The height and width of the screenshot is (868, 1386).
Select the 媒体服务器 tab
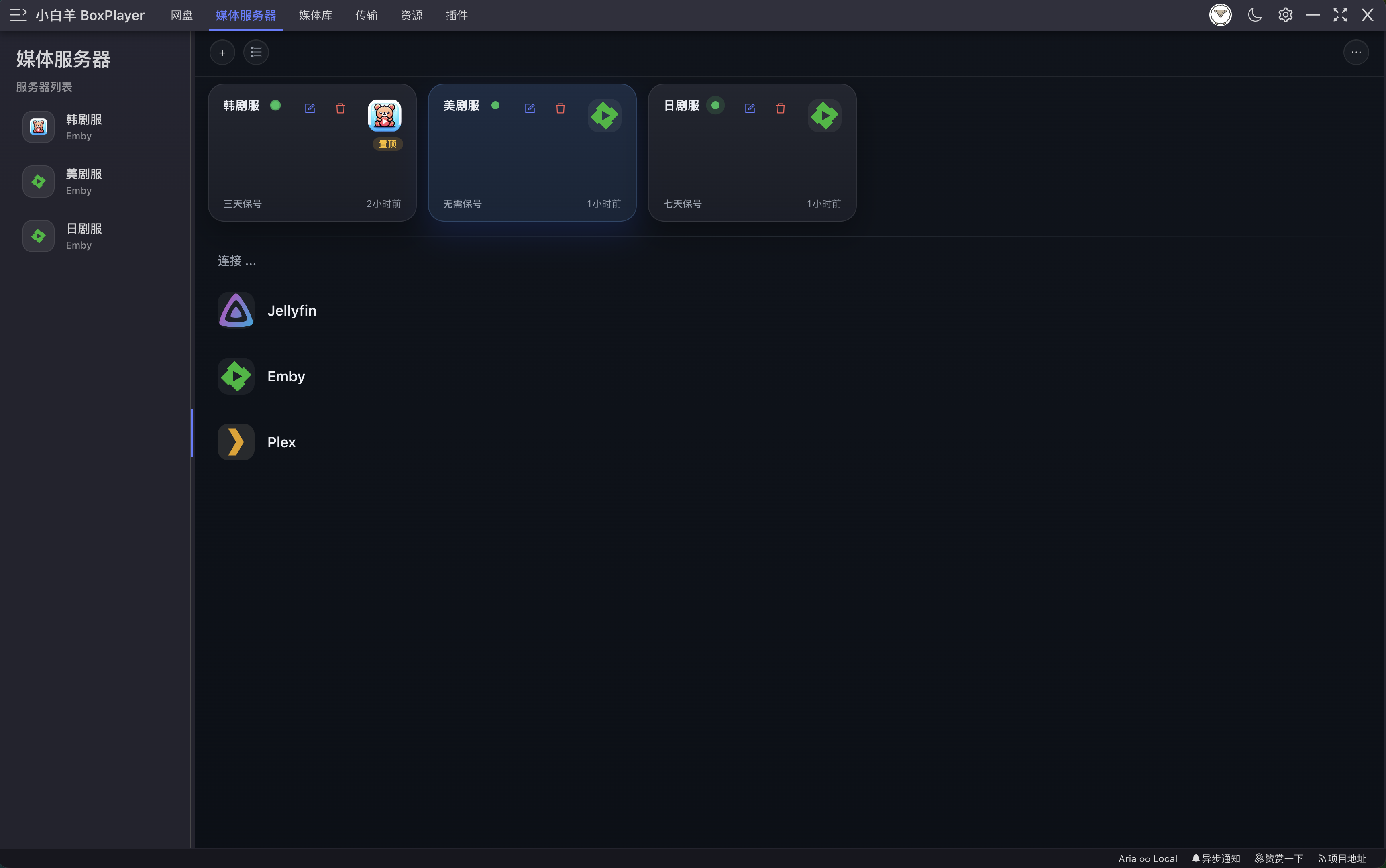[x=246, y=16]
